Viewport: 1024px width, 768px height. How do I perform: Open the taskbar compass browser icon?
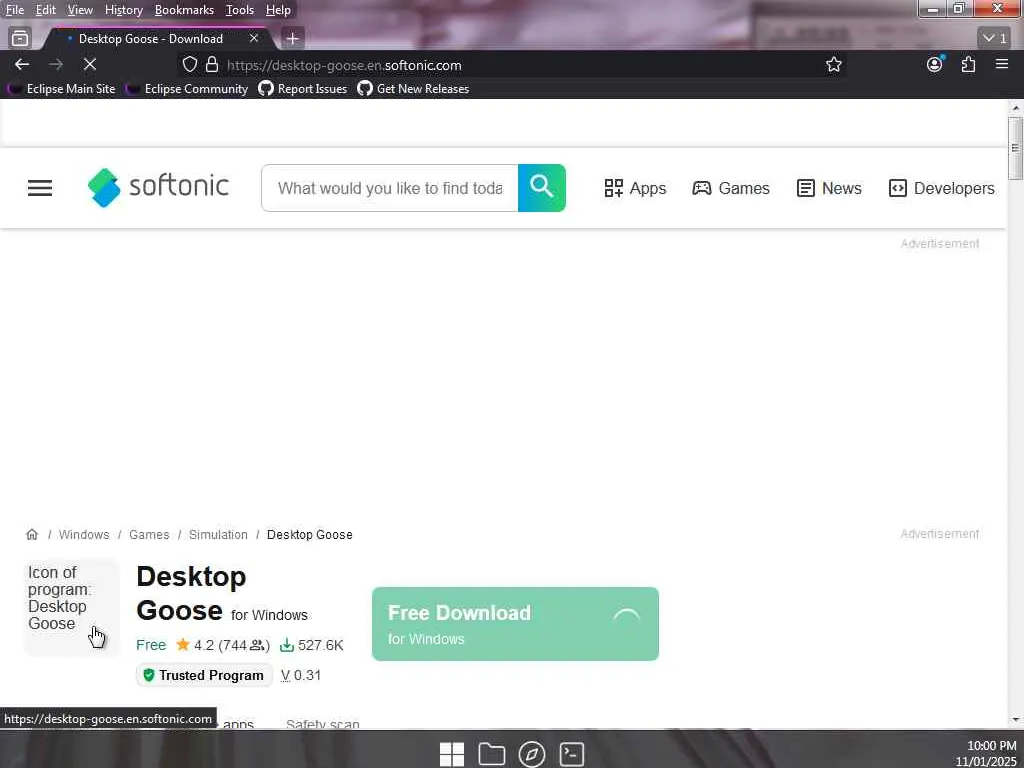pos(532,754)
